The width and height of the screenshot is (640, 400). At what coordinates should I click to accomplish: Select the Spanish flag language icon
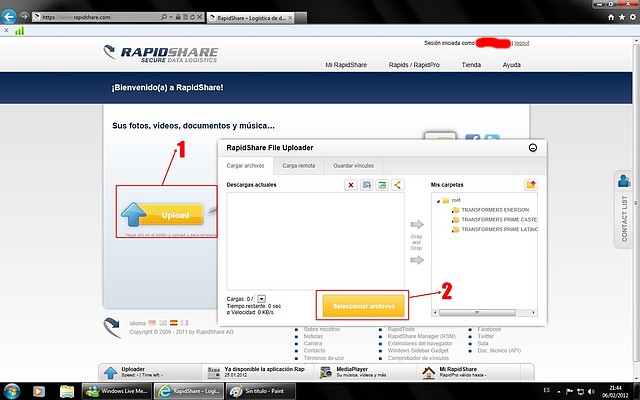click(174, 323)
